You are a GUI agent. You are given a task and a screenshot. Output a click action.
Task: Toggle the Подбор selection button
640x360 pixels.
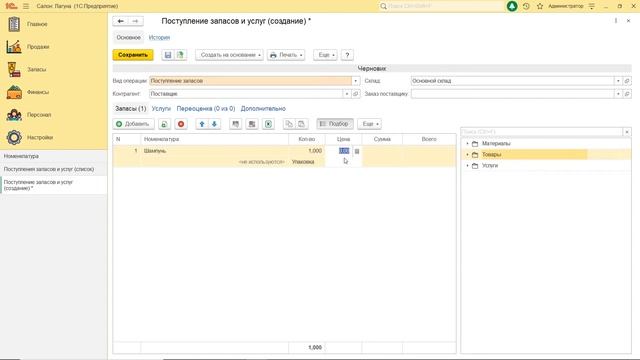pyautogui.click(x=335, y=124)
